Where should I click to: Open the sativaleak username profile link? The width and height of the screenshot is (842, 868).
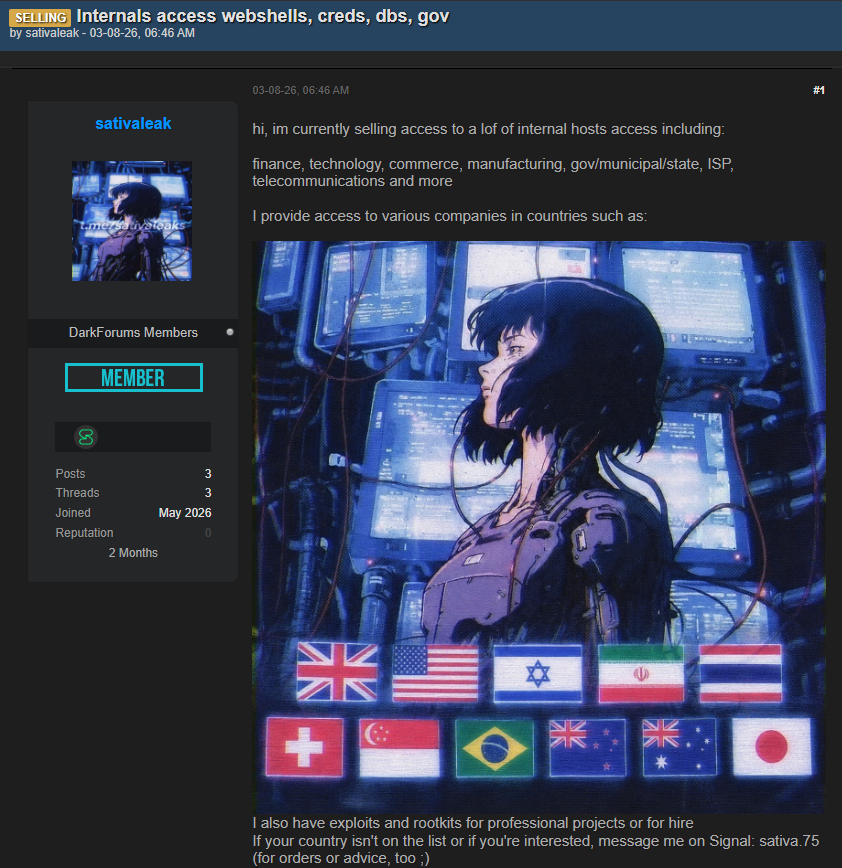click(x=133, y=123)
